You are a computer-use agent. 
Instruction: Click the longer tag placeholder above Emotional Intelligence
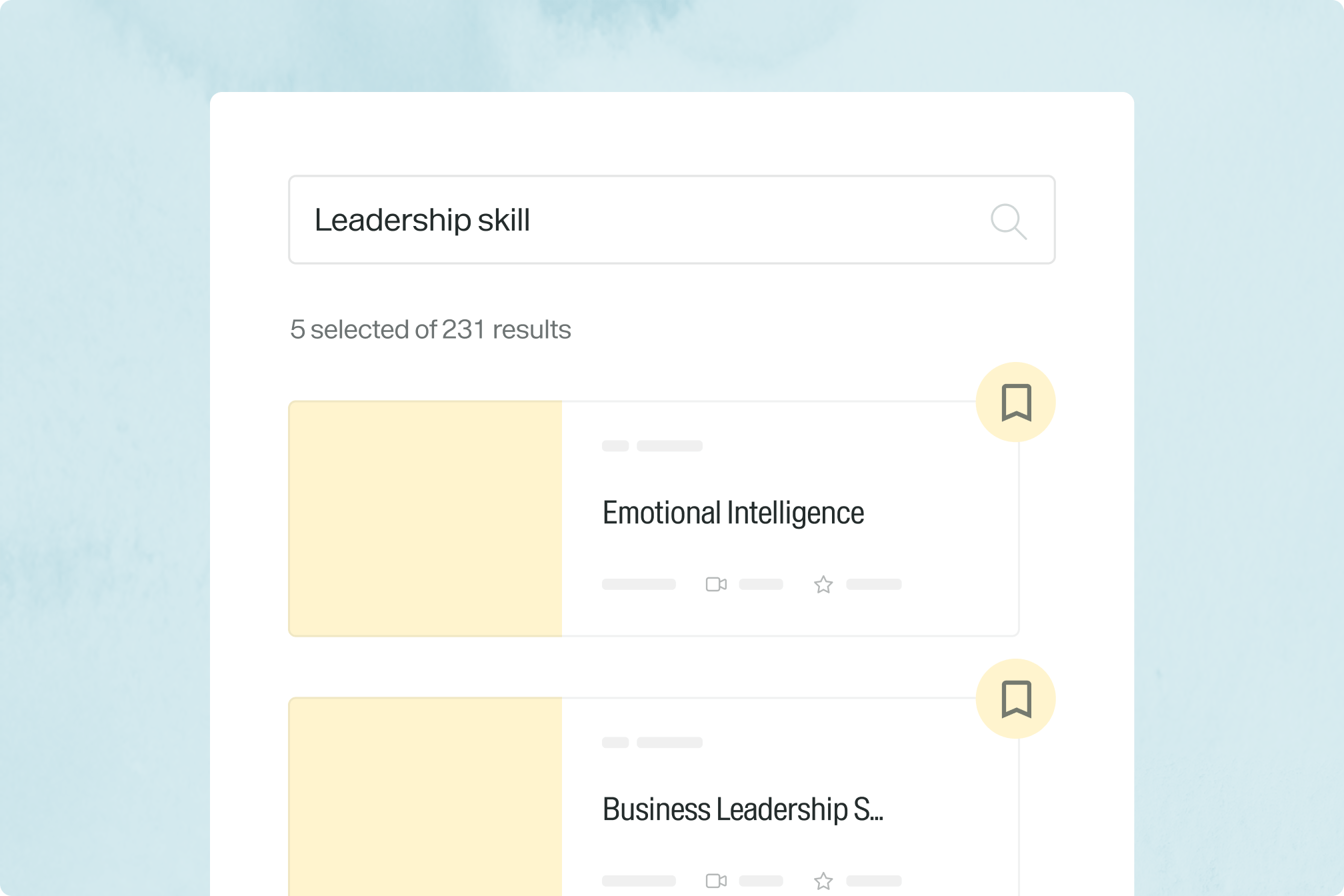[669, 446]
